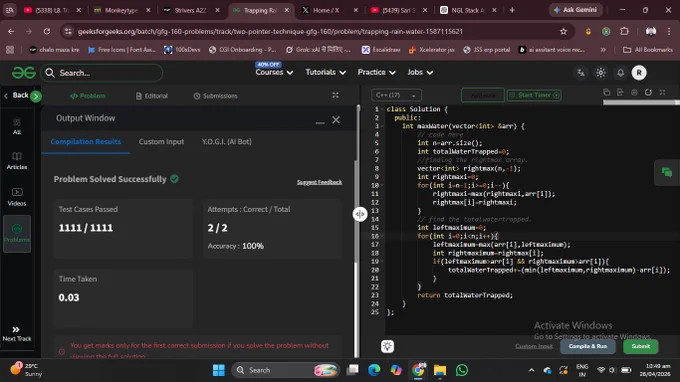Open Microsoft Edge from the taskbar
The image size is (680, 382).
coord(374,370)
